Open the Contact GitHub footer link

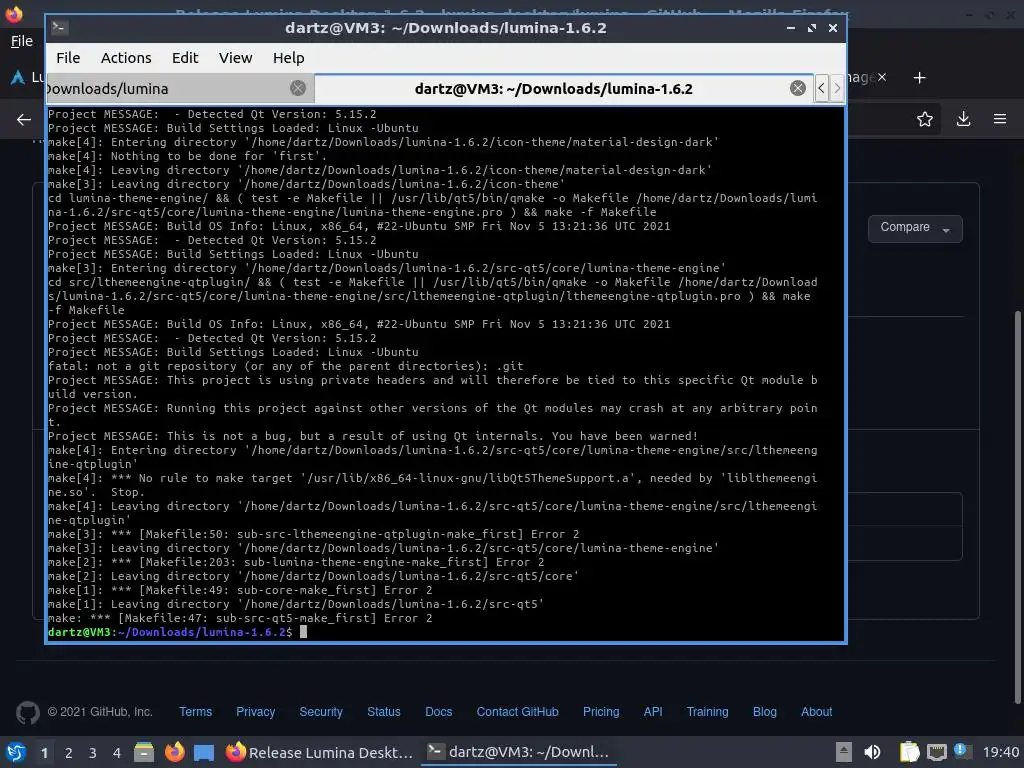click(x=517, y=712)
